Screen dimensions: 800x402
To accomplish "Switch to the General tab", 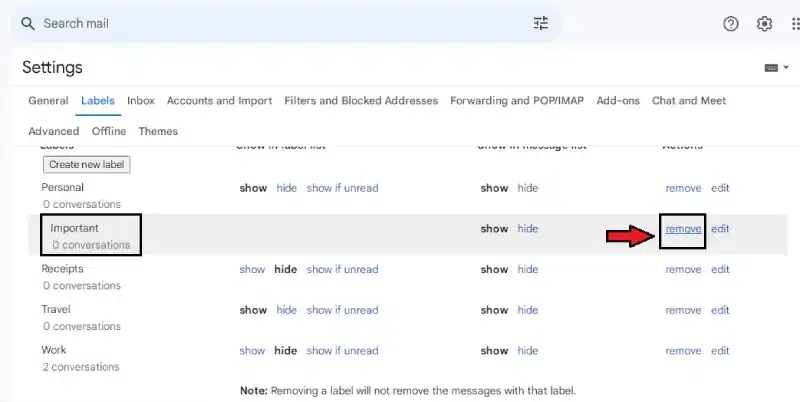I will [x=48, y=101].
